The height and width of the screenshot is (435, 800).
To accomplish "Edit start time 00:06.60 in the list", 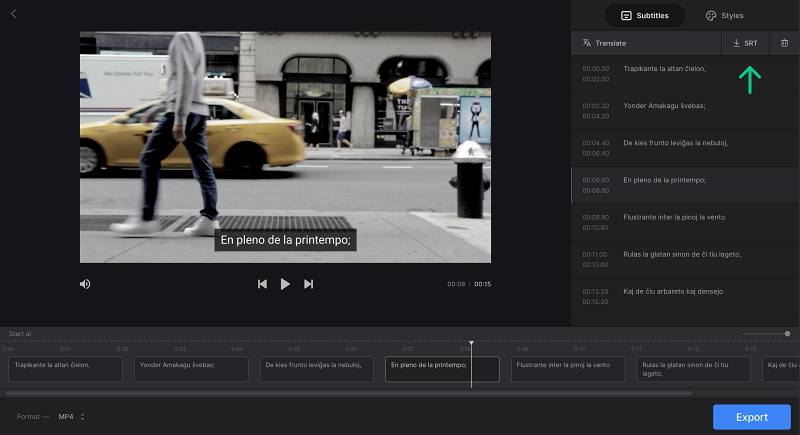I will click(595, 180).
